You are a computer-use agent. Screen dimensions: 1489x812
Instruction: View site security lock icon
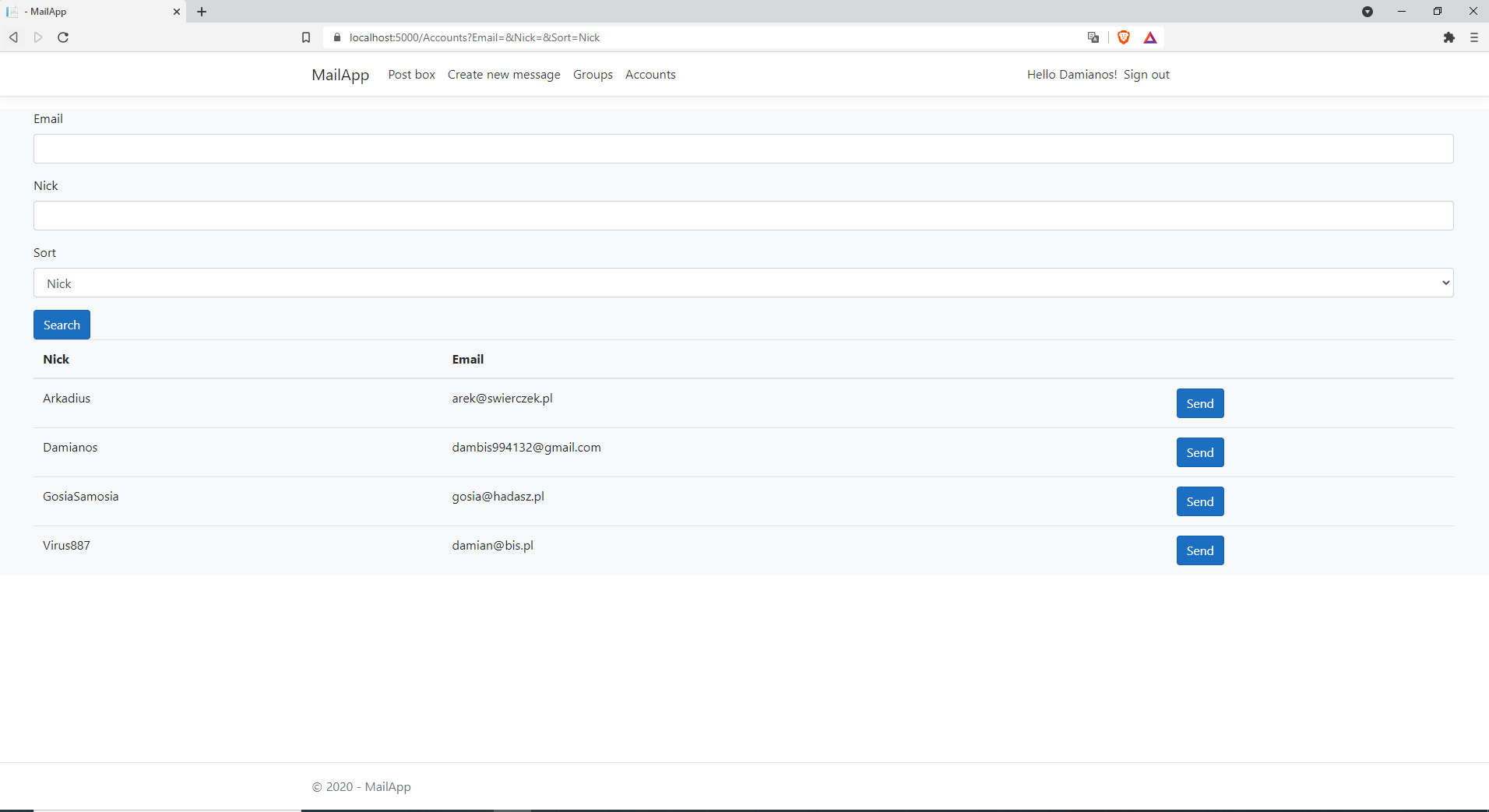click(337, 37)
